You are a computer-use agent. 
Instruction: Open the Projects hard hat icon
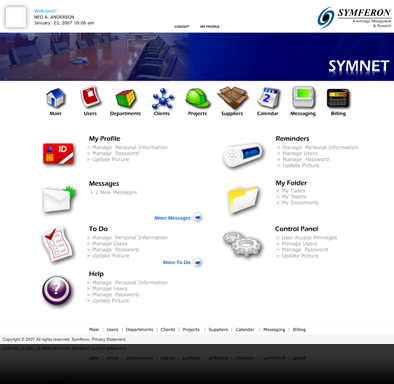pyautogui.click(x=198, y=98)
